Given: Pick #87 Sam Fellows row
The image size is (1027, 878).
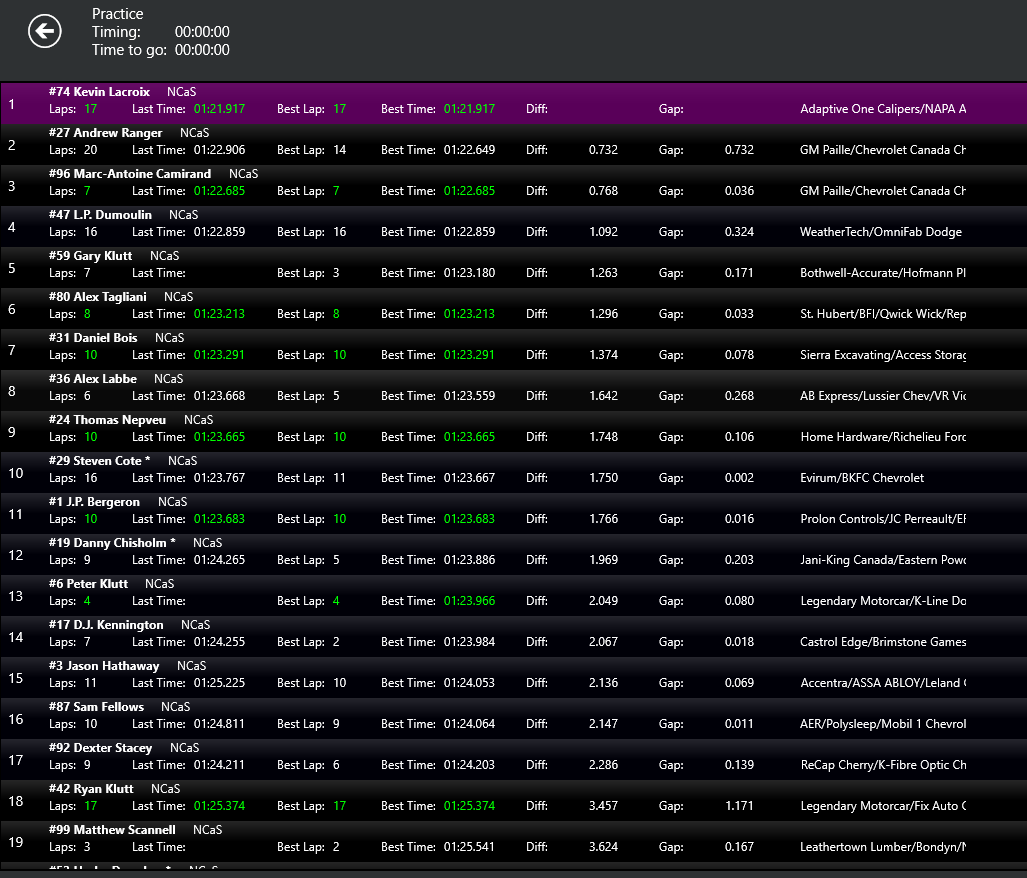Looking at the screenshot, I should [514, 719].
